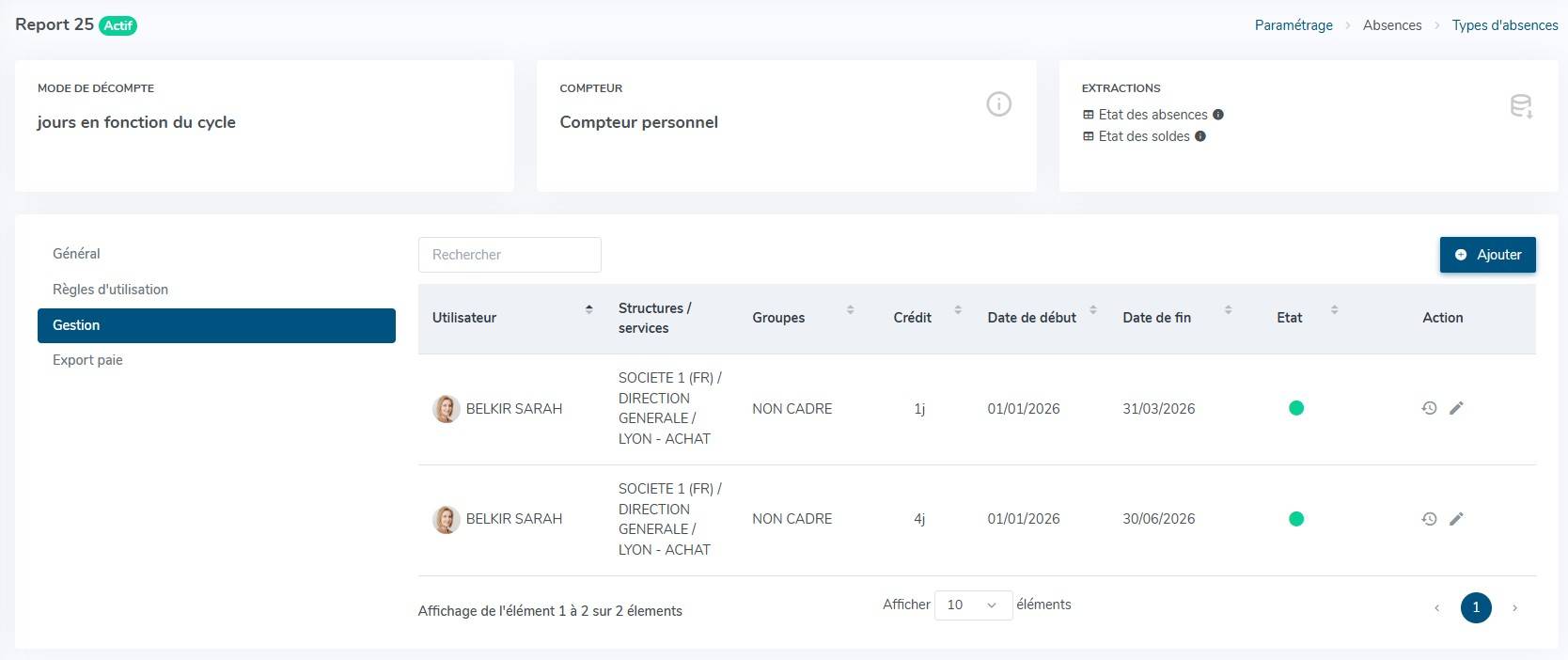Click the green status dot for 31/03/2026 row

point(1296,408)
